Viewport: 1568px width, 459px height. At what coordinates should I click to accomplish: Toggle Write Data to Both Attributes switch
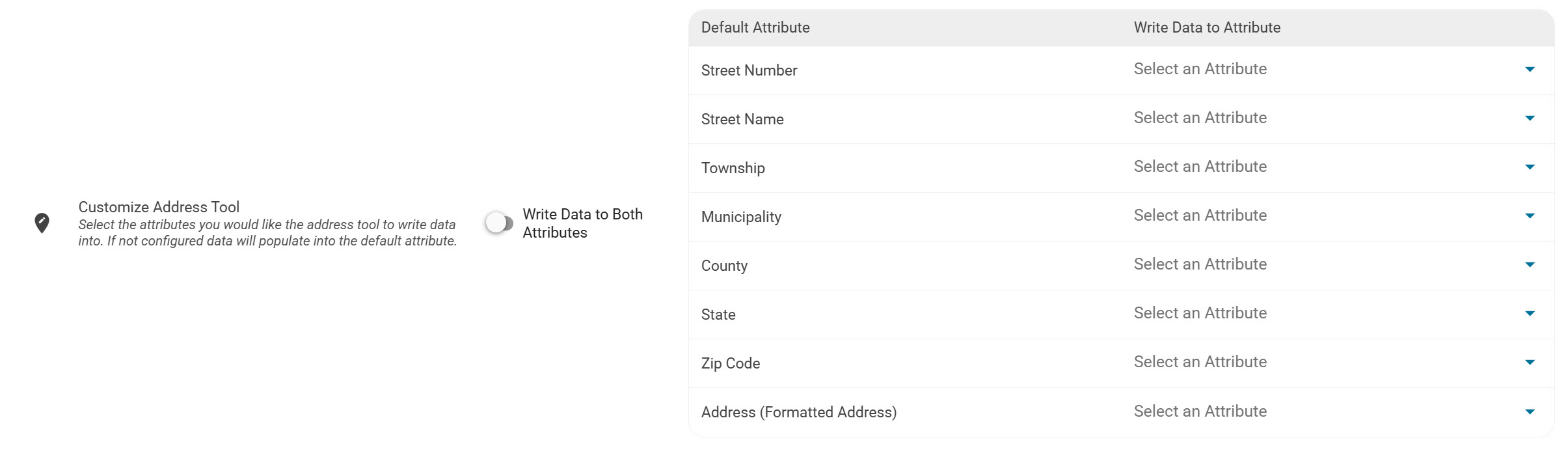pyautogui.click(x=499, y=223)
